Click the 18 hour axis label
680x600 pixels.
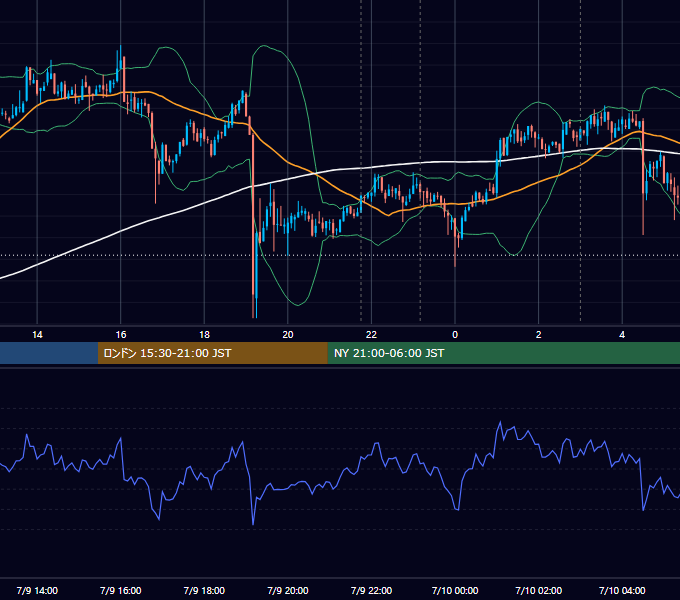click(x=204, y=335)
